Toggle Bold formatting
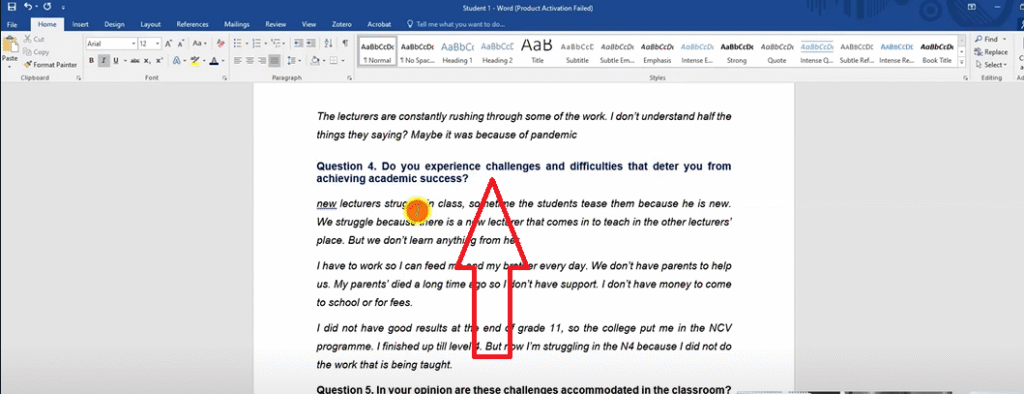 pyautogui.click(x=91, y=61)
